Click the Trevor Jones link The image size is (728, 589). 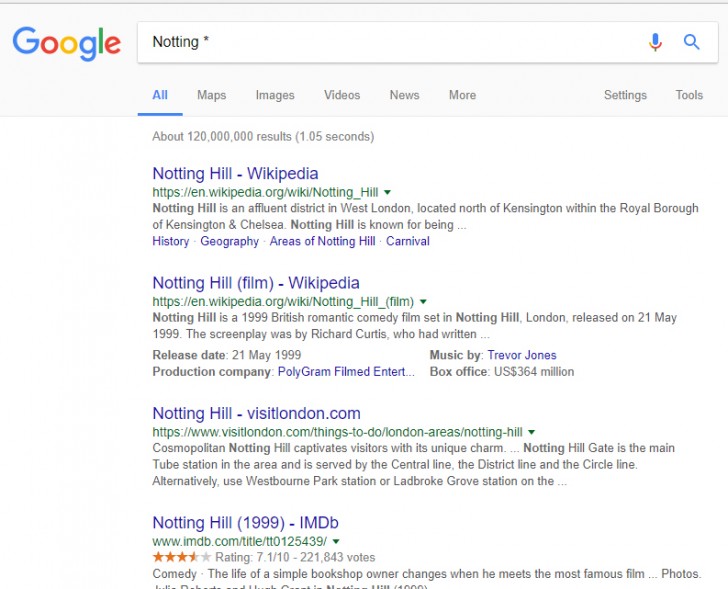(522, 355)
